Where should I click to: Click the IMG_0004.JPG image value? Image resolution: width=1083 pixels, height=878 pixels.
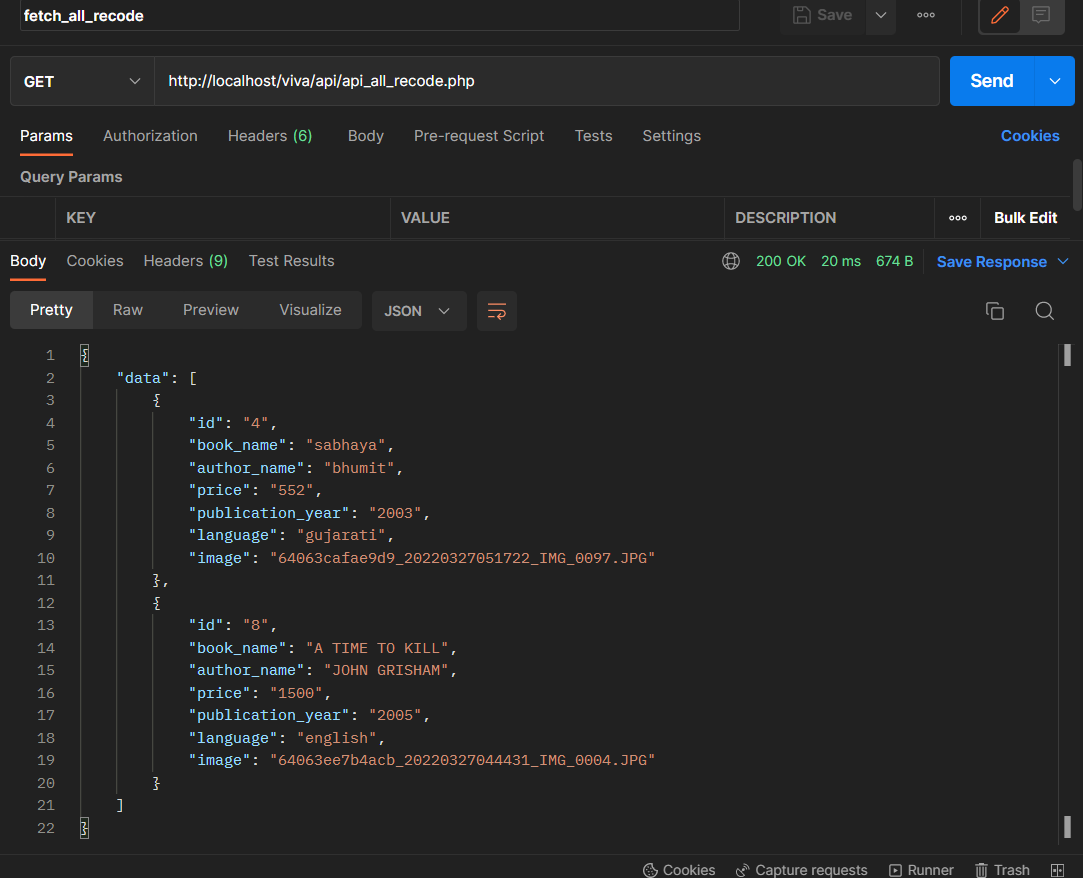pyautogui.click(x=462, y=760)
